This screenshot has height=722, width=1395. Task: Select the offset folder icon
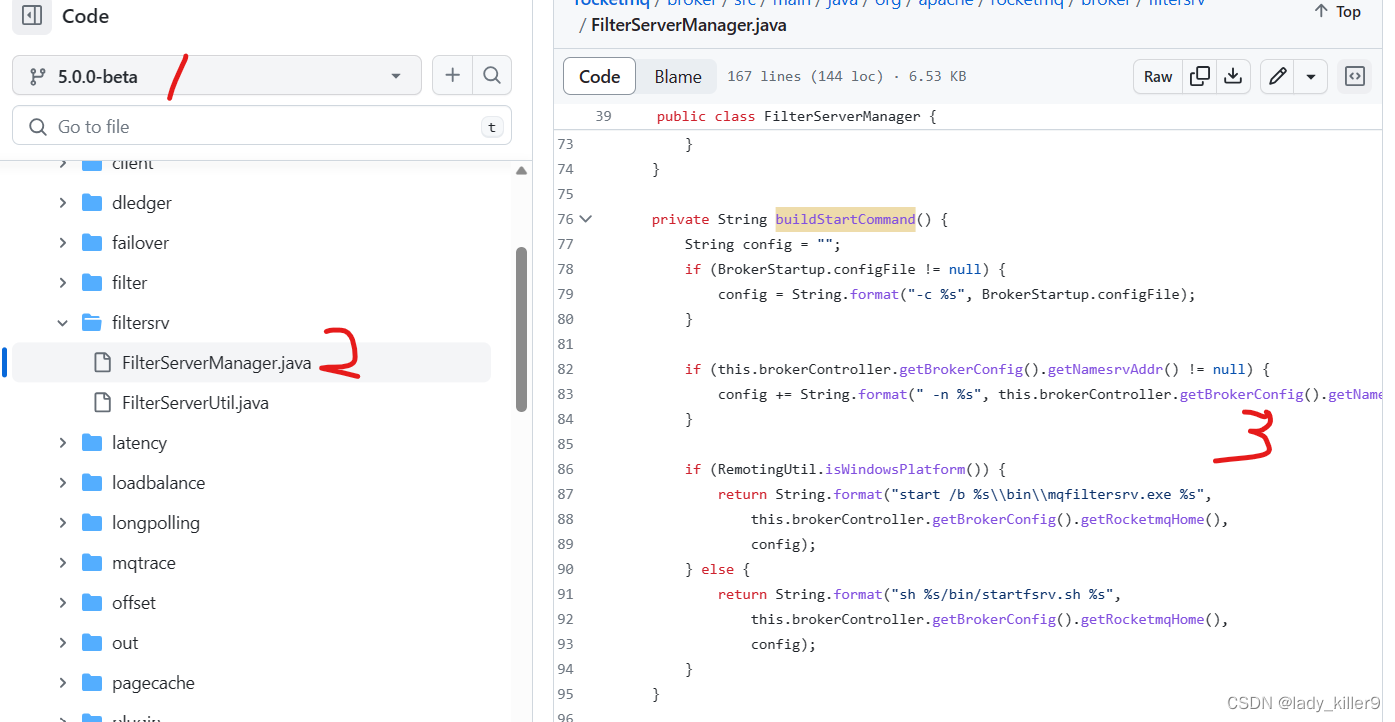[92, 603]
